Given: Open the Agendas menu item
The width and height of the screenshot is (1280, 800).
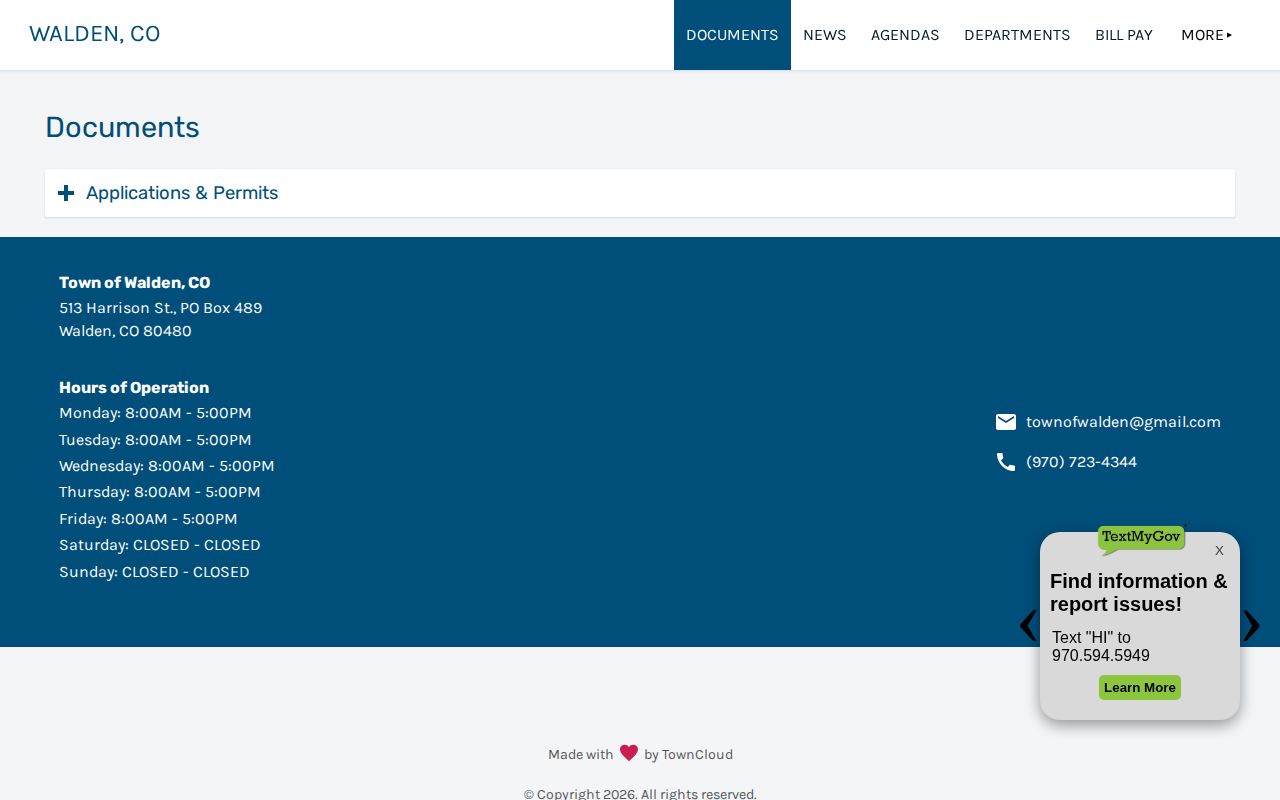Looking at the screenshot, I should click(x=905, y=35).
